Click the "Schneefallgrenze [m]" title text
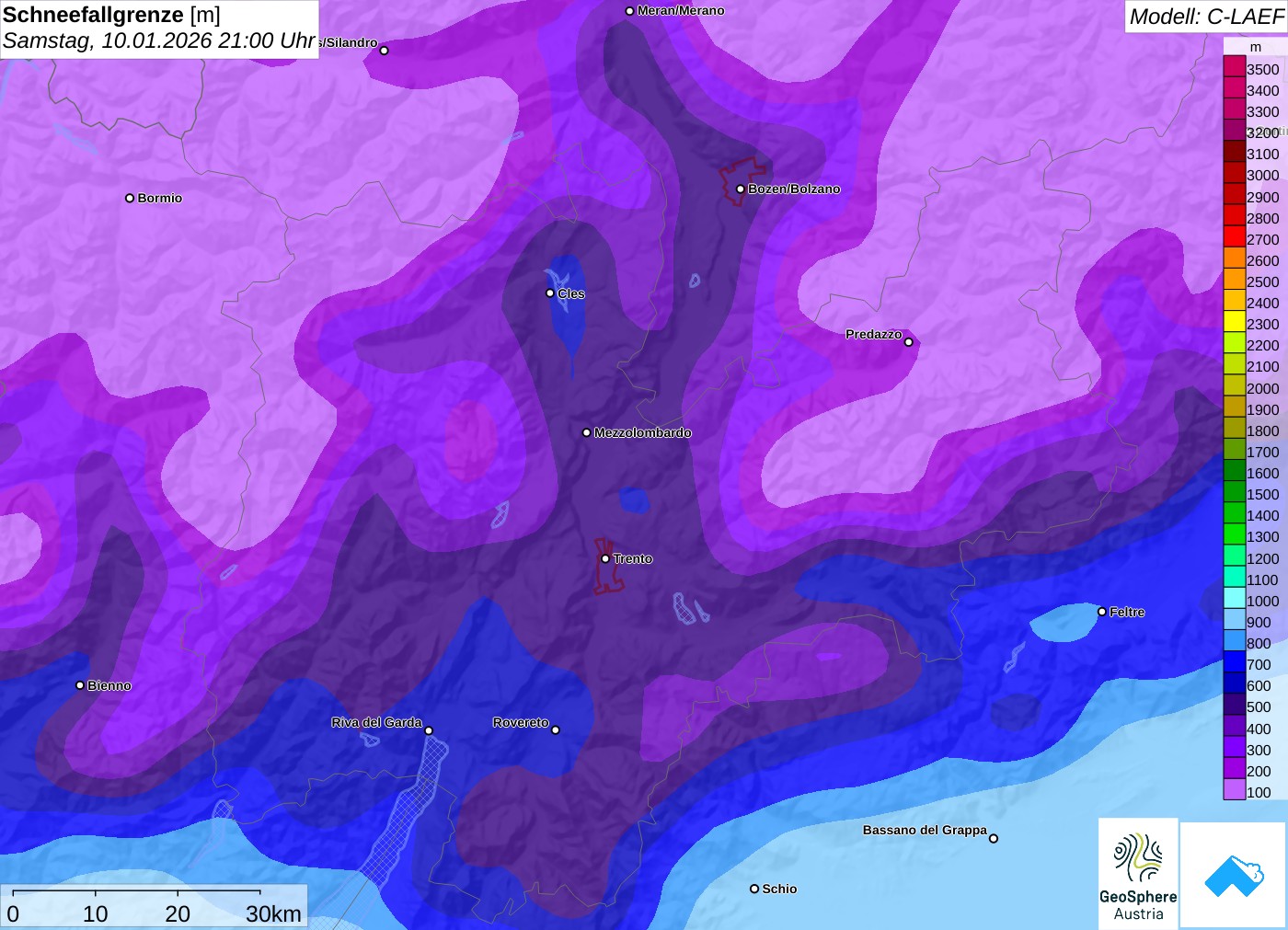Viewport: 1288px width, 930px height. click(x=111, y=15)
